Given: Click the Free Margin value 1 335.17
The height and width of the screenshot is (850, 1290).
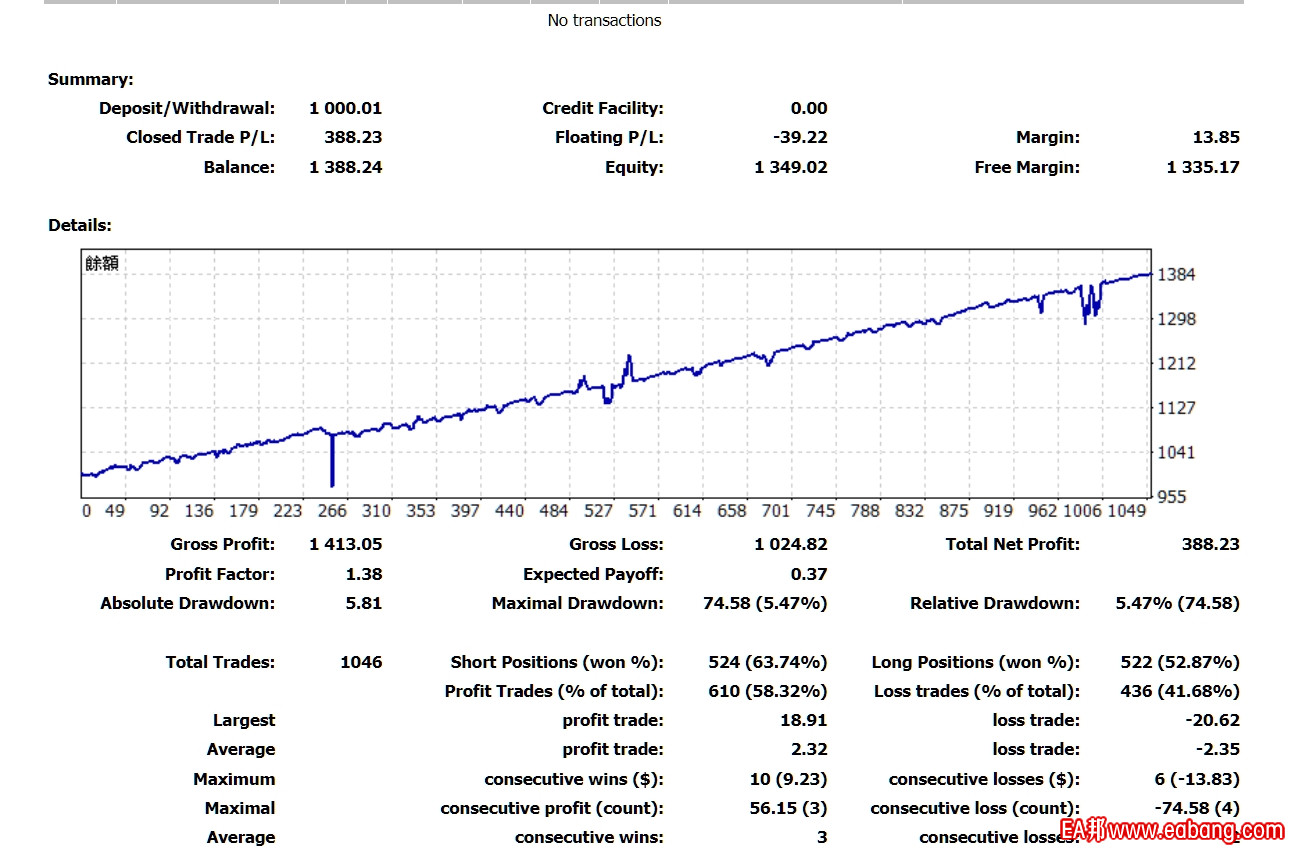Looking at the screenshot, I should [x=1203, y=167].
